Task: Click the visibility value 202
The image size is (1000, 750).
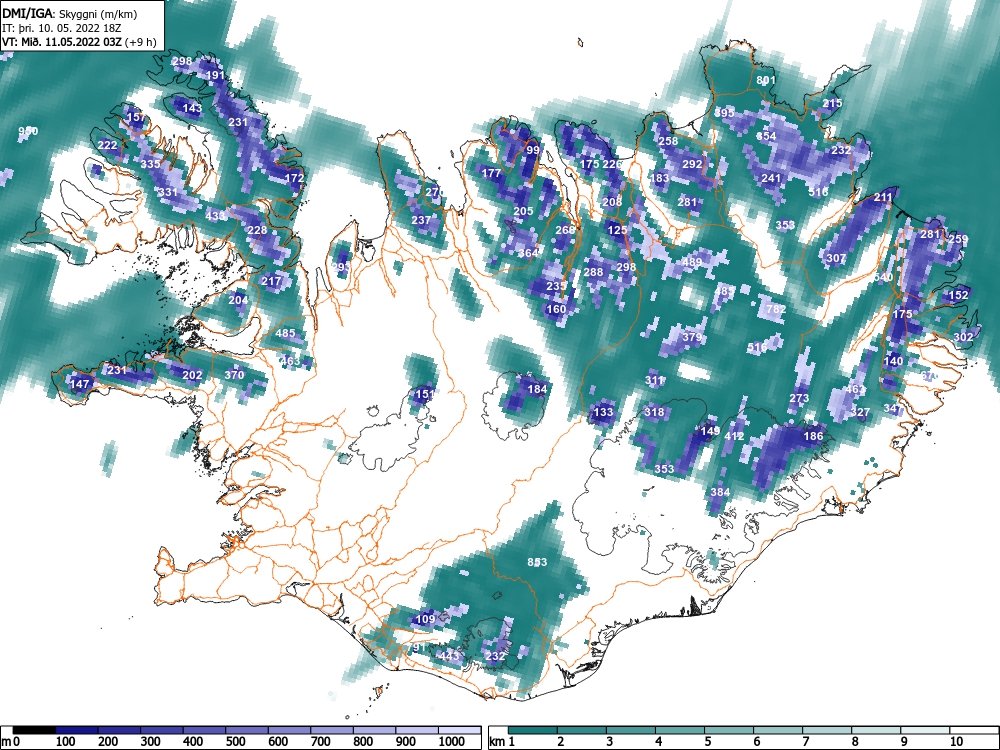Action: [192, 376]
